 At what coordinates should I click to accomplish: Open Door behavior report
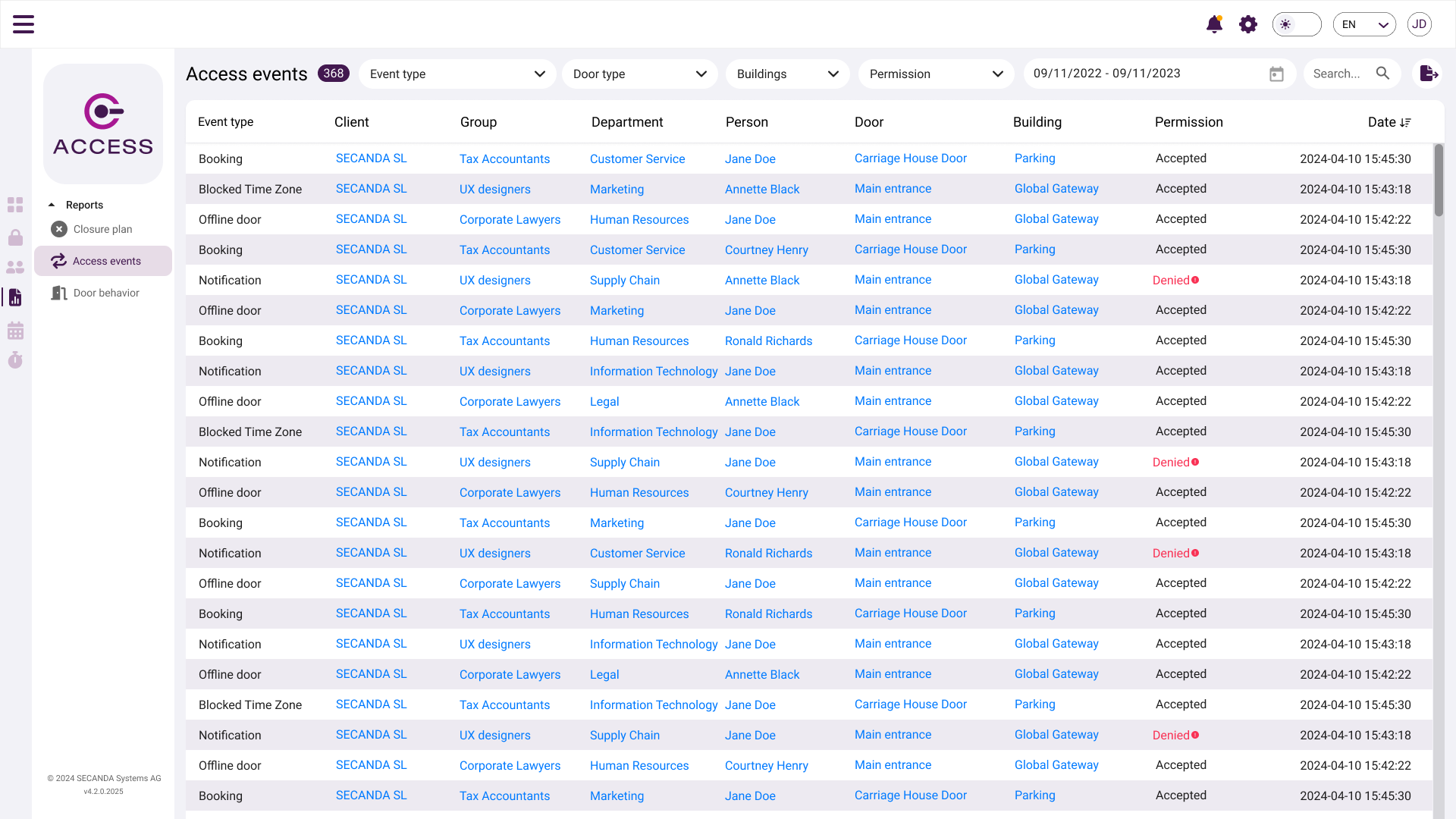(x=106, y=293)
